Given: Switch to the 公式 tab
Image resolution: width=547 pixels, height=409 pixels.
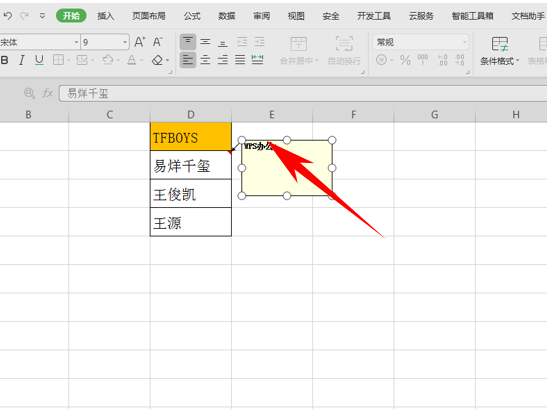Looking at the screenshot, I should 192,16.
